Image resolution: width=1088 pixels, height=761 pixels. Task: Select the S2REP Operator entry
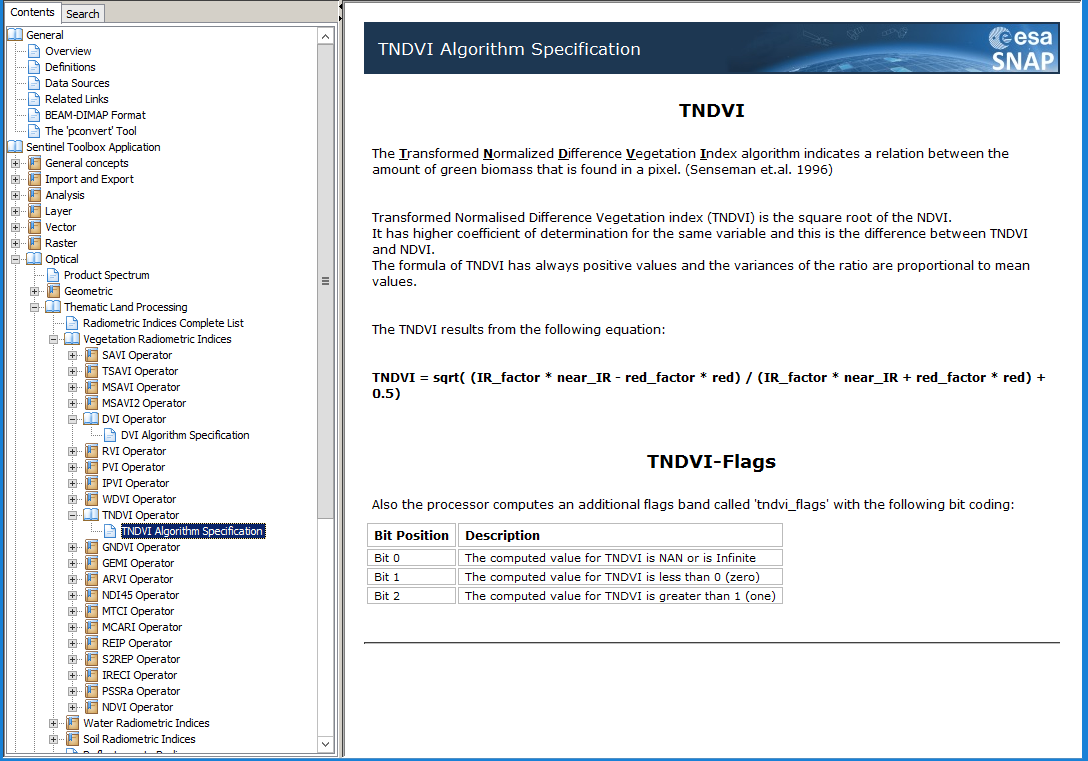141,659
